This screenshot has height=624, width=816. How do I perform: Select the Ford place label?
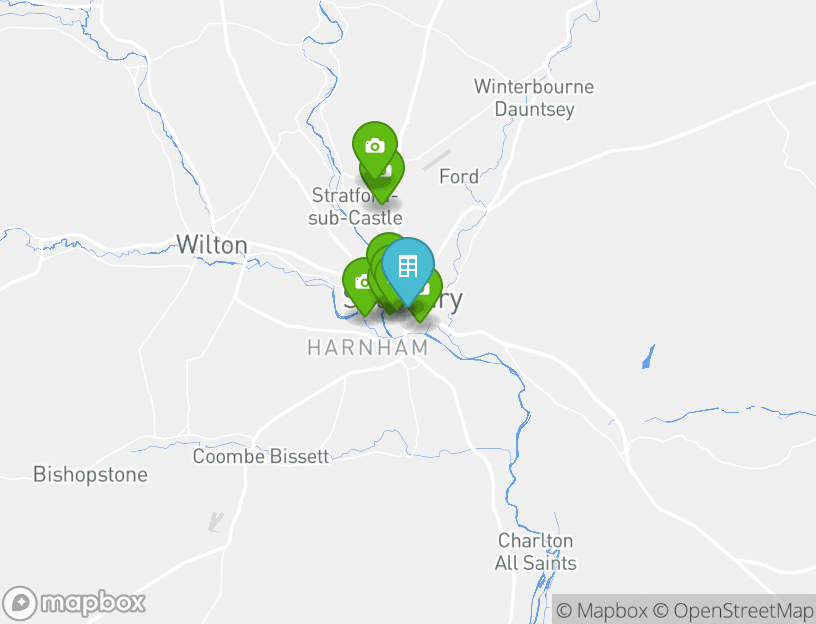click(x=459, y=176)
